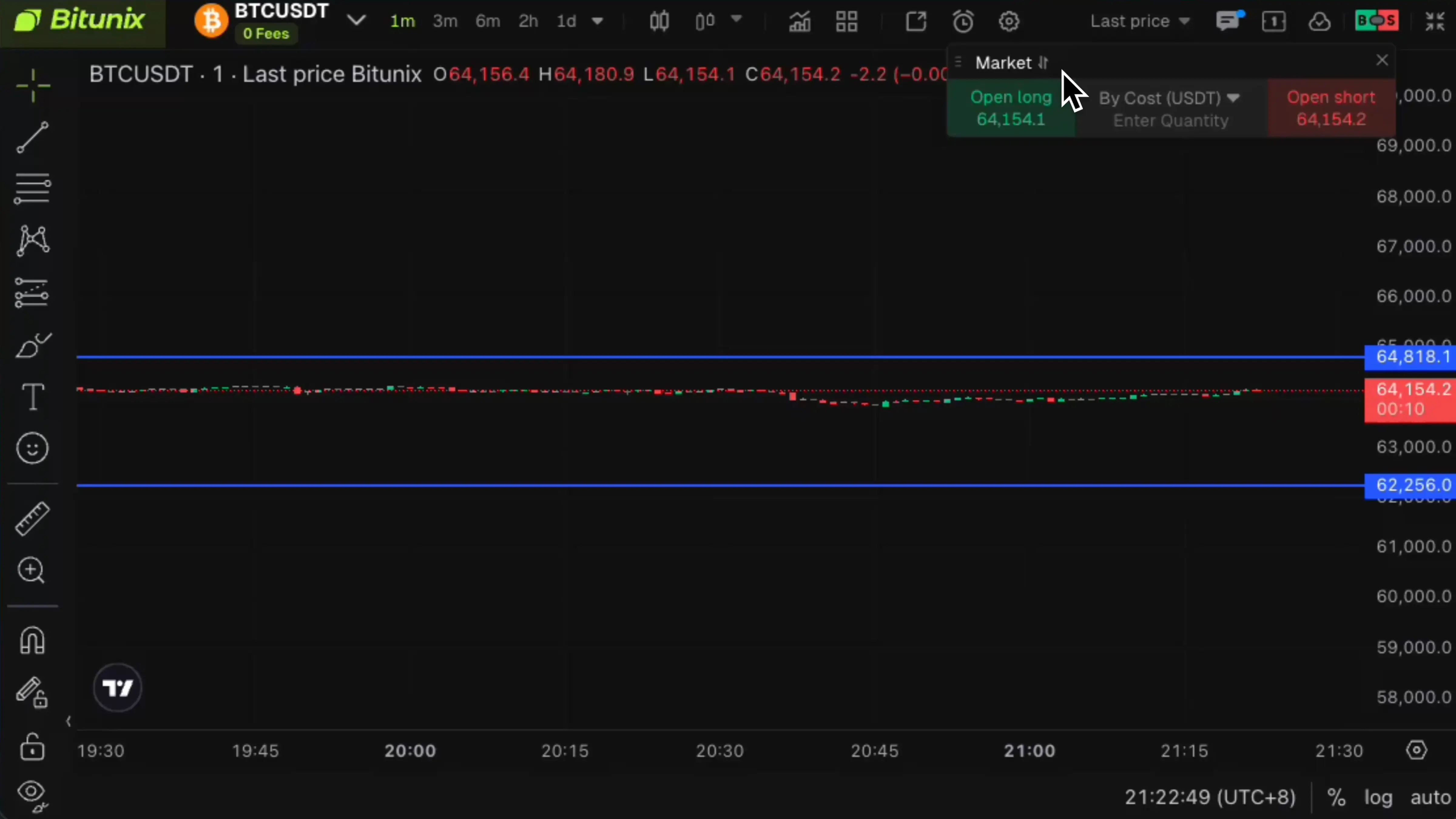Select the 64,818.1 horizontal line label
The image size is (1456, 819).
1410,357
